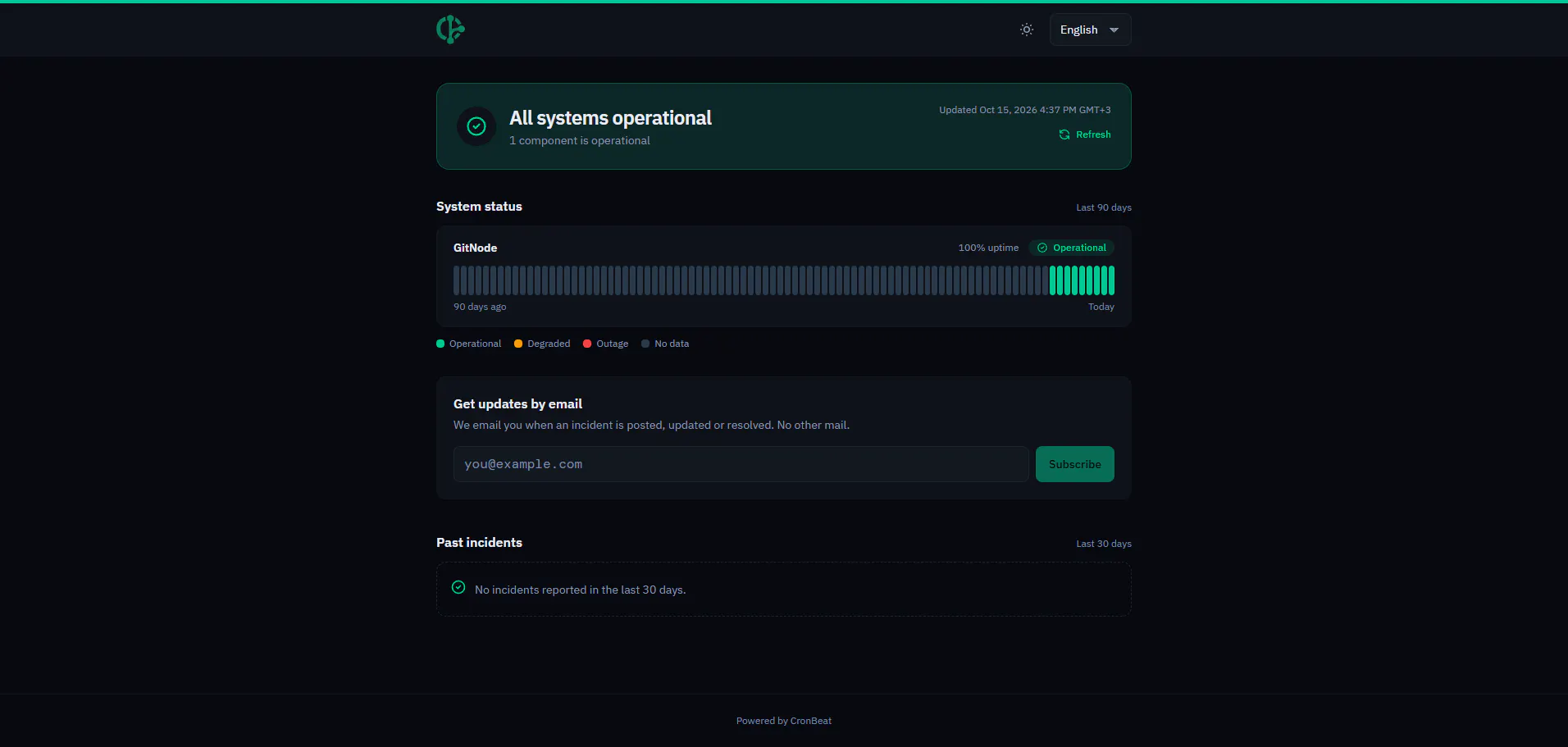1568x747 pixels.
Task: Toggle the light/dark theme sun icon
Action: coord(1026,30)
